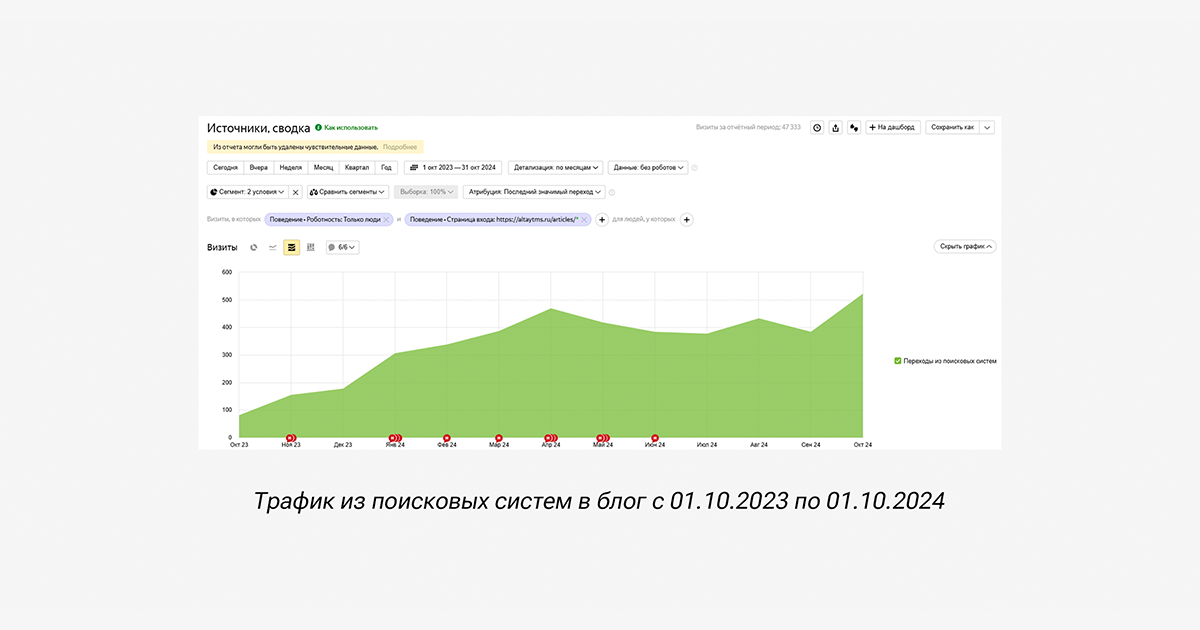Open Выборка: 100% dropdown
This screenshot has width=1200, height=630.
pos(426,192)
